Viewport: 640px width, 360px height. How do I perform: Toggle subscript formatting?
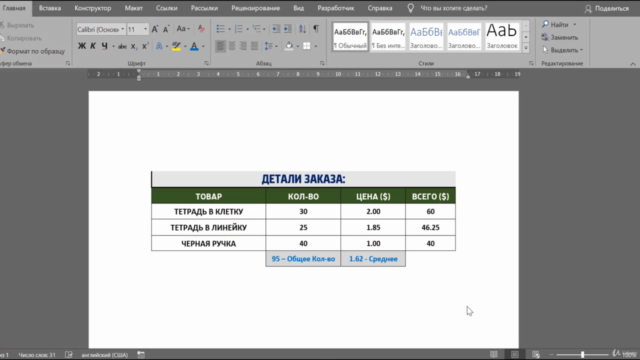click(133, 47)
